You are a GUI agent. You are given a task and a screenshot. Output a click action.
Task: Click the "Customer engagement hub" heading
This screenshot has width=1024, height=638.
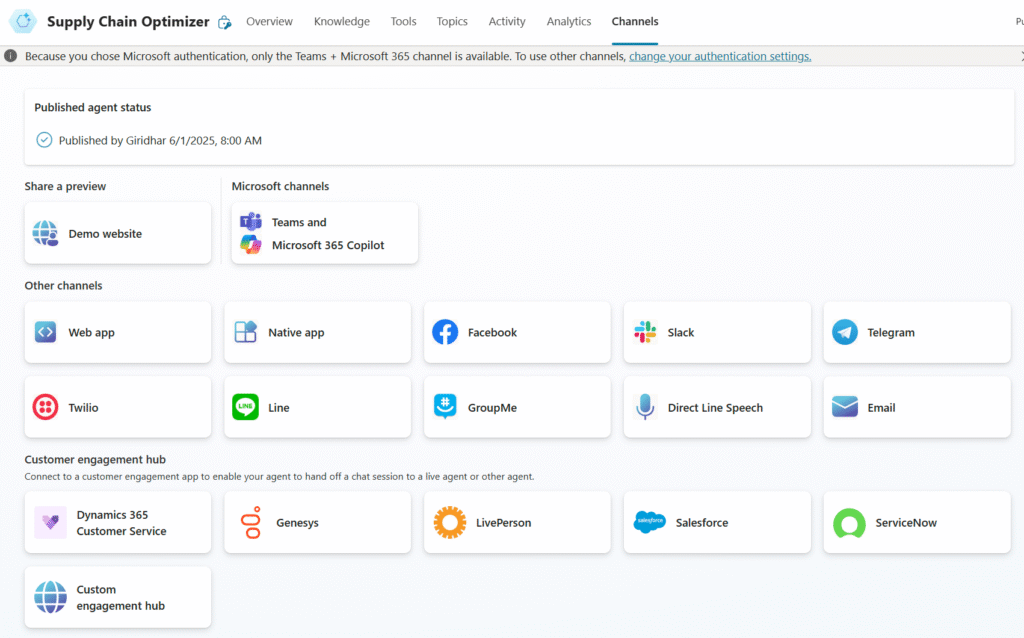point(95,459)
